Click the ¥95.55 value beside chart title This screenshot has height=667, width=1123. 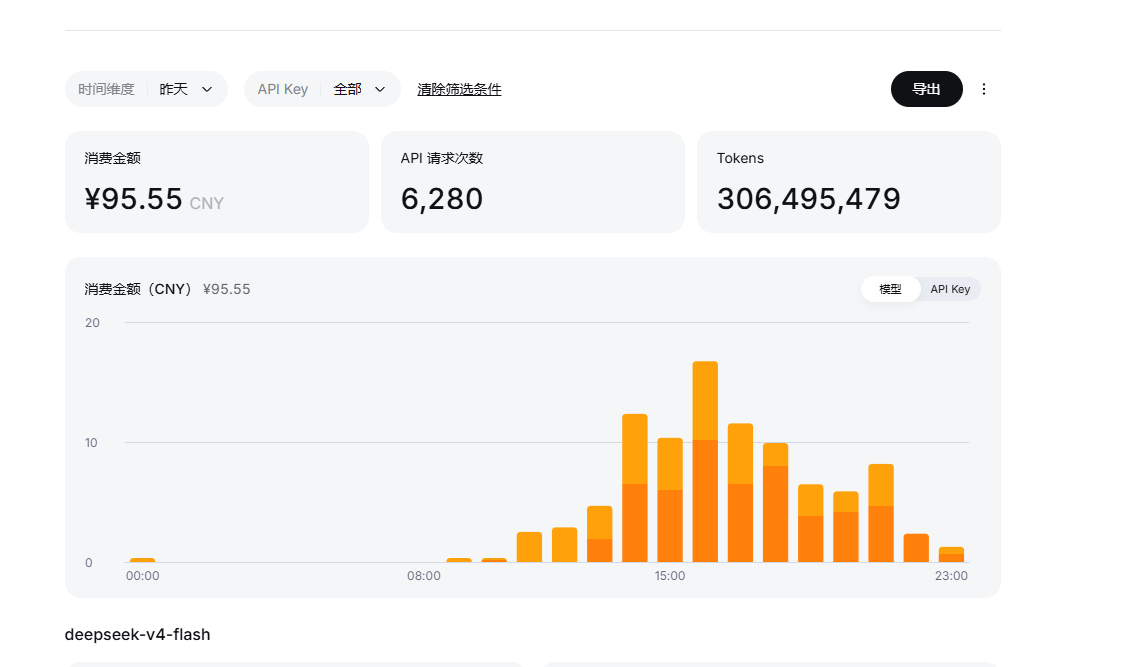[x=226, y=289]
